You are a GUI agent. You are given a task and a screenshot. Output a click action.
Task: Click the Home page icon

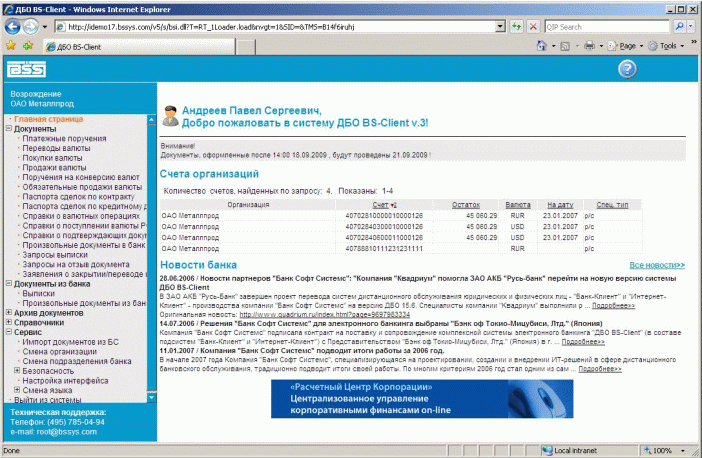click(542, 46)
